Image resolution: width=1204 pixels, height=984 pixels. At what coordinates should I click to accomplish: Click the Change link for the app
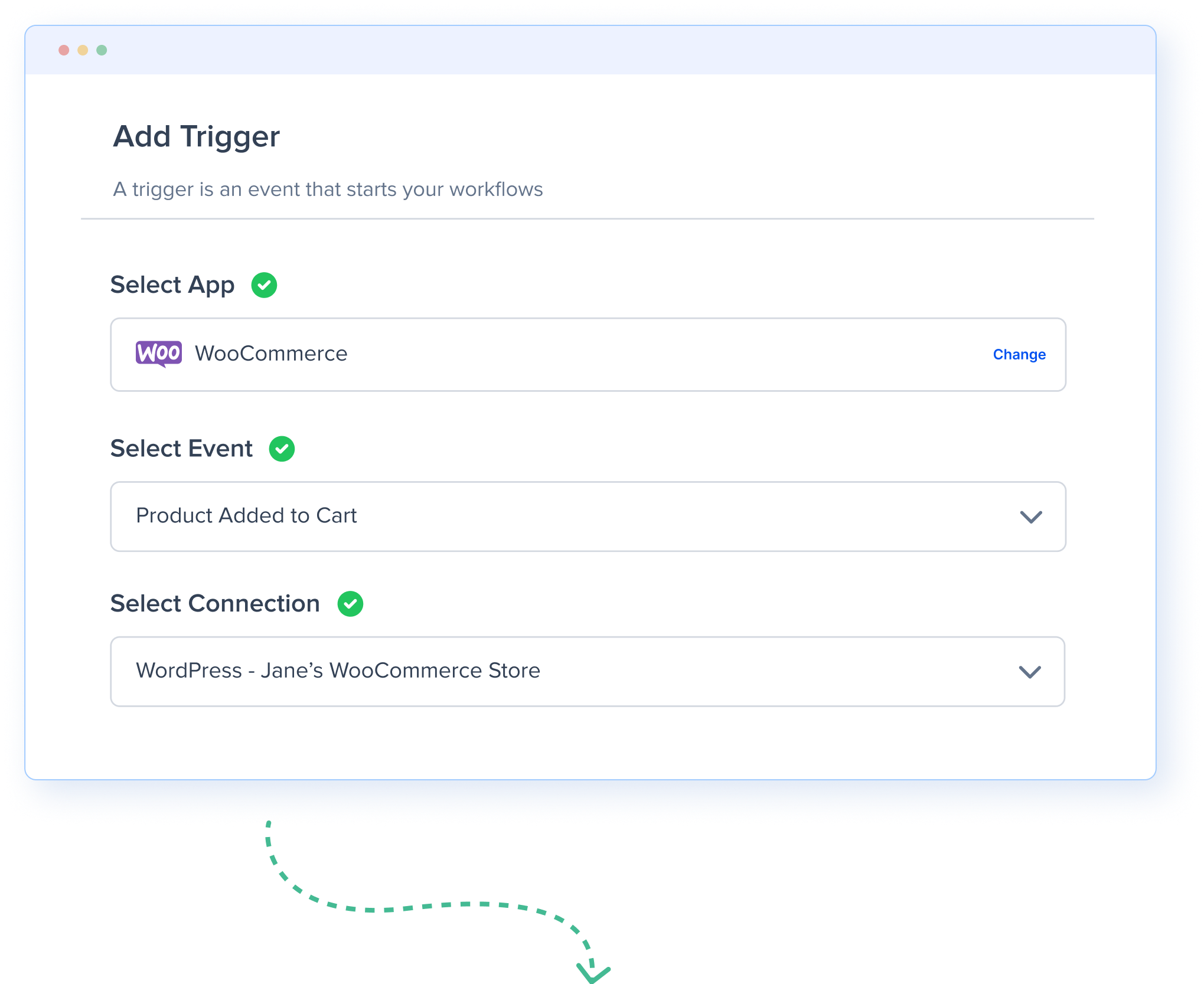click(1019, 355)
